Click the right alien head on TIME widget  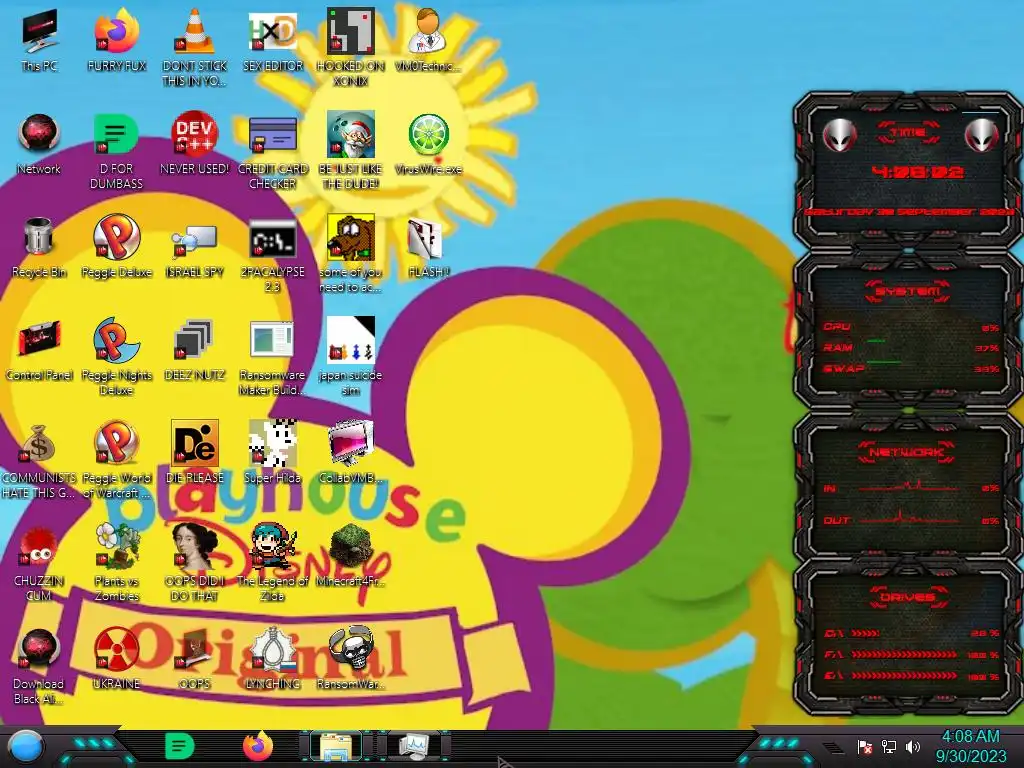(982, 136)
